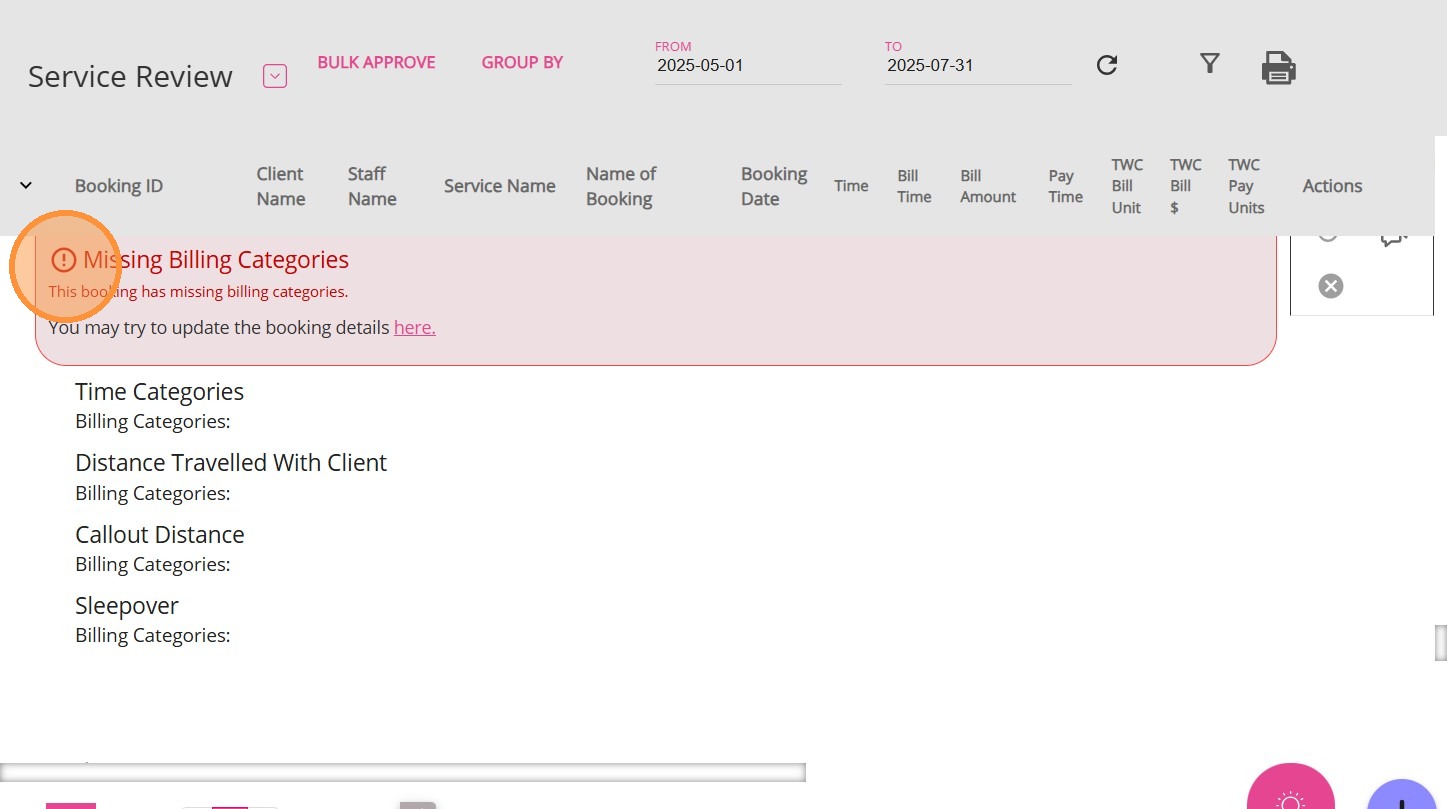Click the Service Review page title

click(130, 77)
